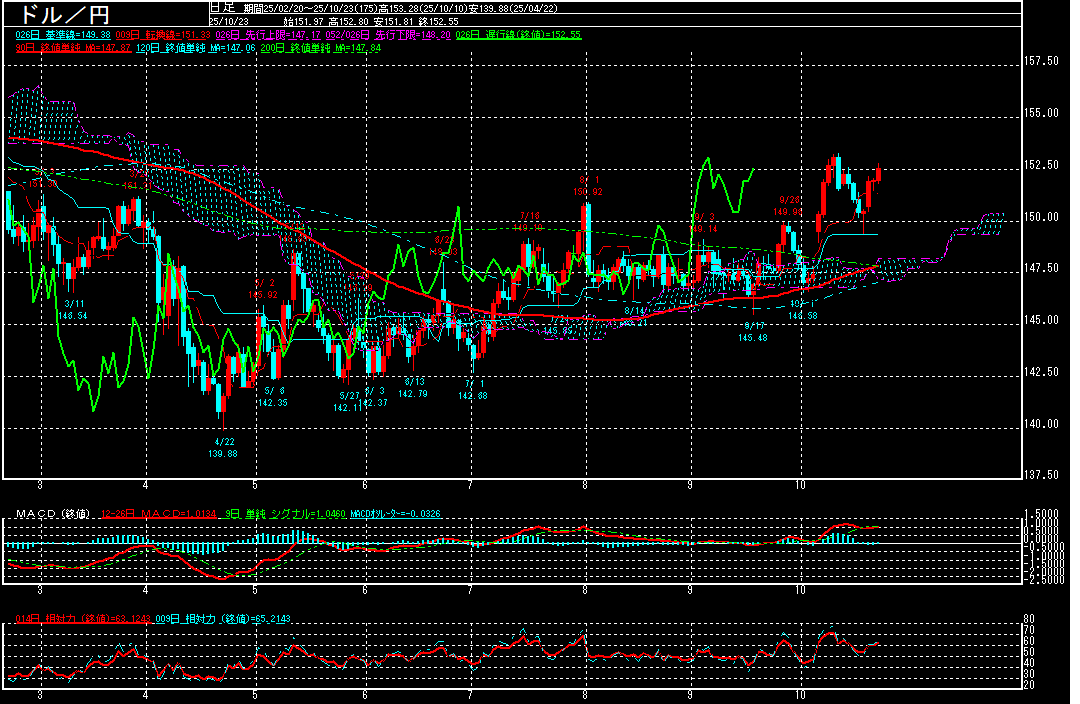Click the ドル／円 chart title
Screen dimensions: 1080x704
(x=66, y=14)
